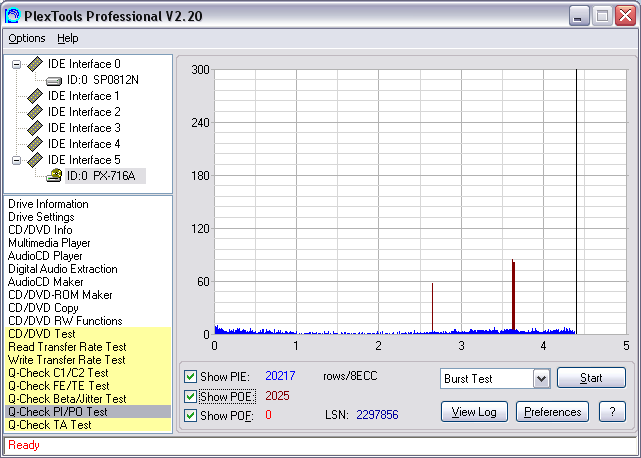Image resolution: width=641 pixels, height=458 pixels.
Task: Collapse the IDE Interface 5 tree node
Action: pyautogui.click(x=16, y=160)
